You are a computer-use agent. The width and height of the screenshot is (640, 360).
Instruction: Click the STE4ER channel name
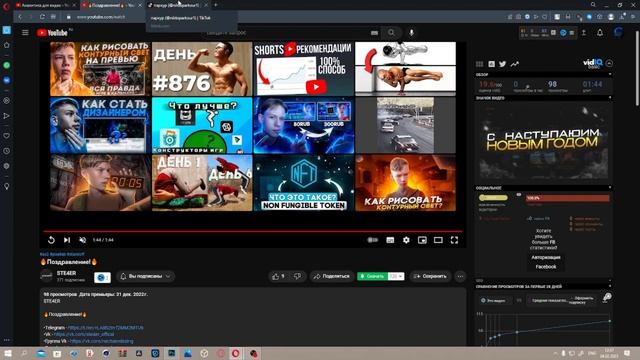pyautogui.click(x=66, y=273)
